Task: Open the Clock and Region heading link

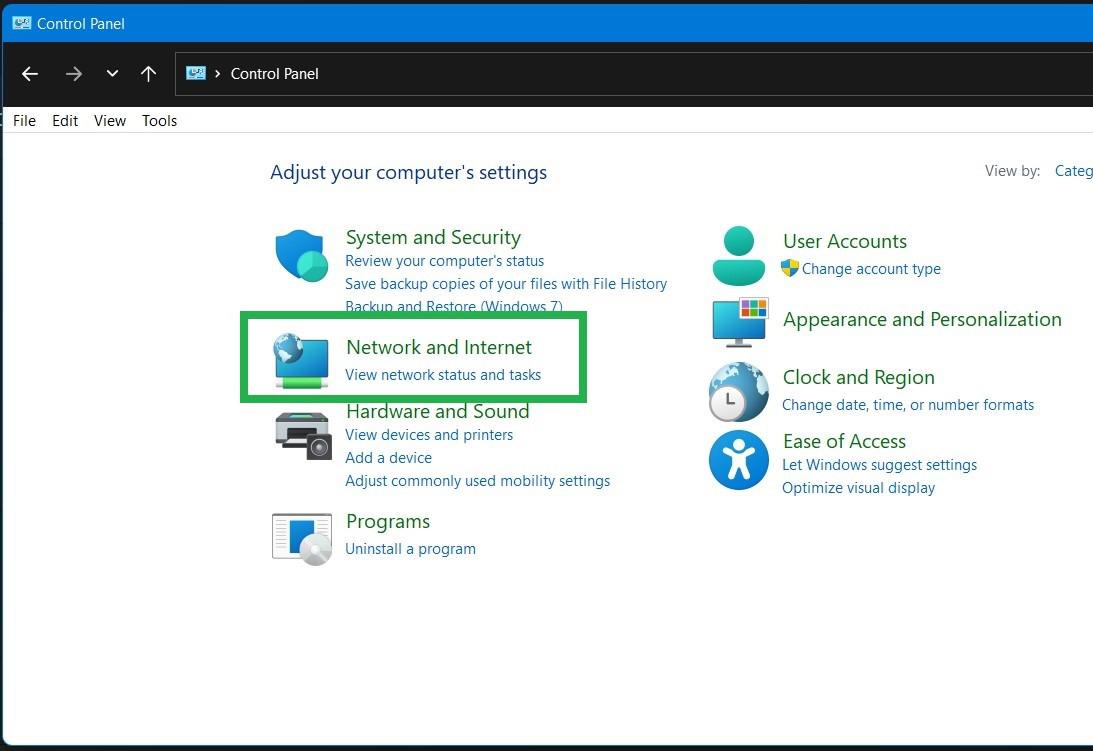Action: coord(859,377)
